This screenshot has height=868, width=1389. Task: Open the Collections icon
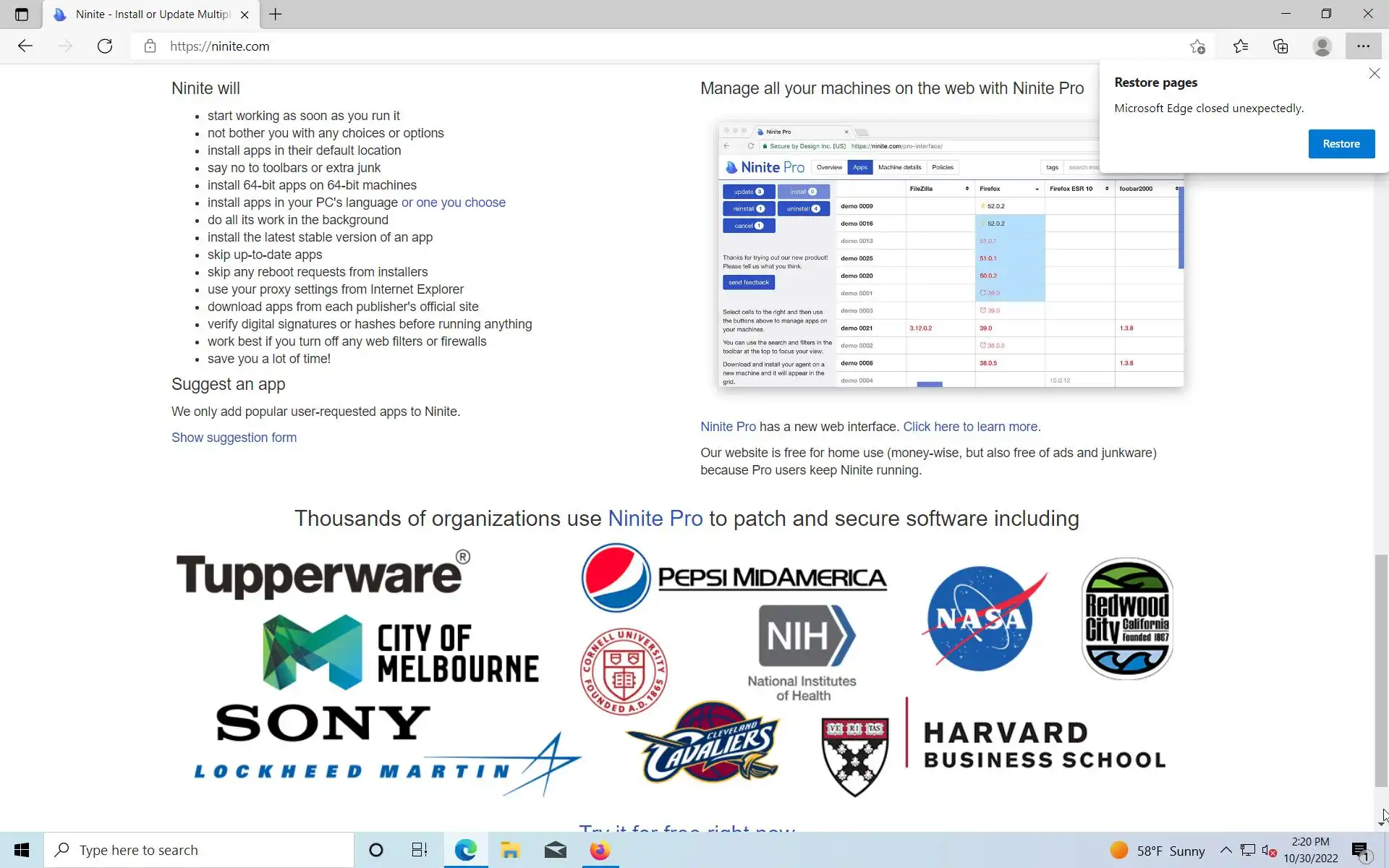tap(1280, 46)
